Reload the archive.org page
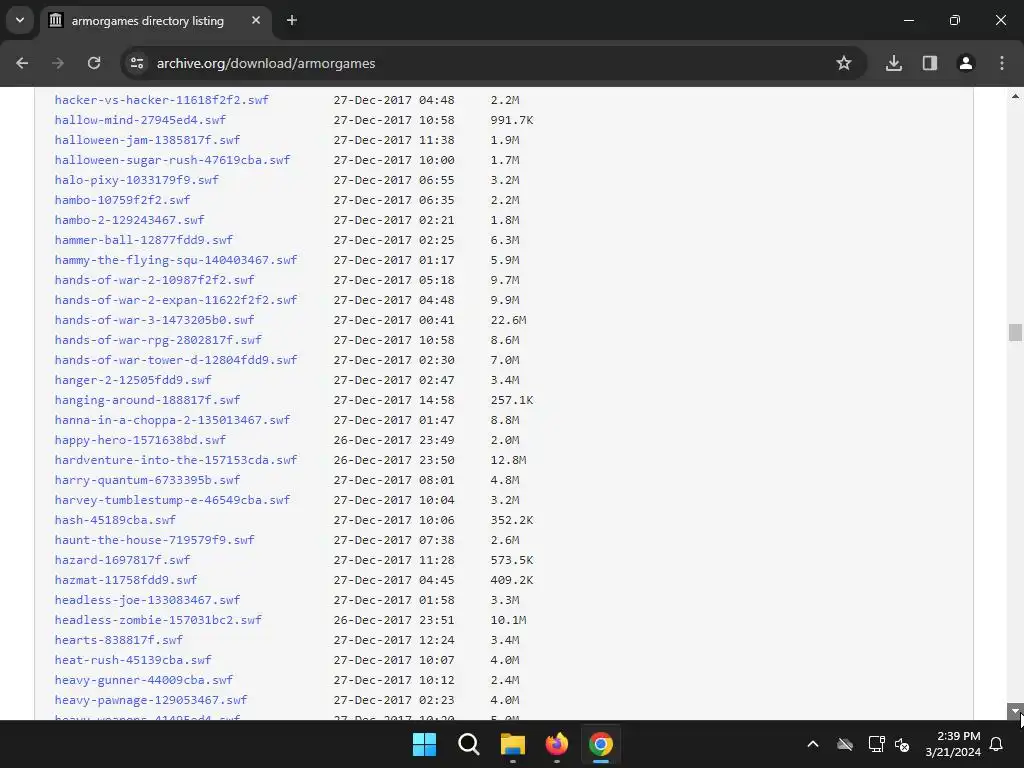The width and height of the screenshot is (1024, 768). click(94, 63)
